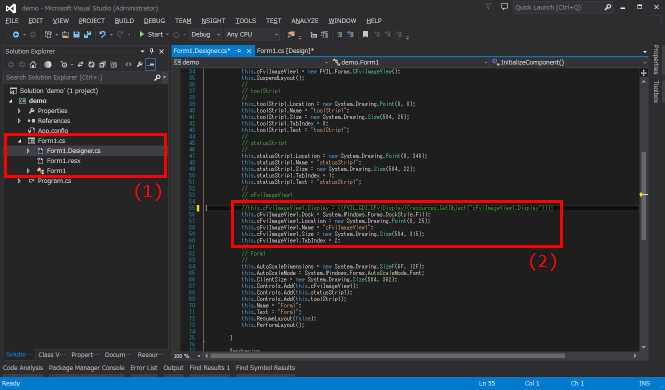The image size is (665, 390).
Task: Click the editor horizontal scrollbar thumb
Action: 387,356
